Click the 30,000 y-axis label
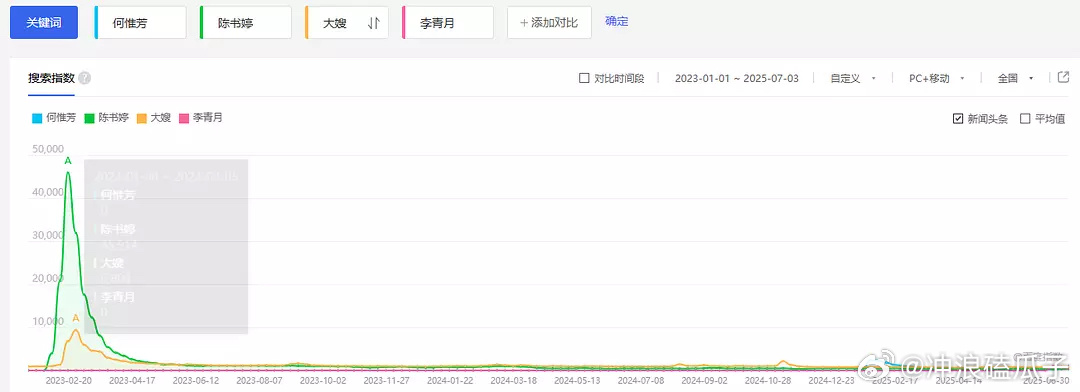The width and height of the screenshot is (1080, 392). point(48,235)
